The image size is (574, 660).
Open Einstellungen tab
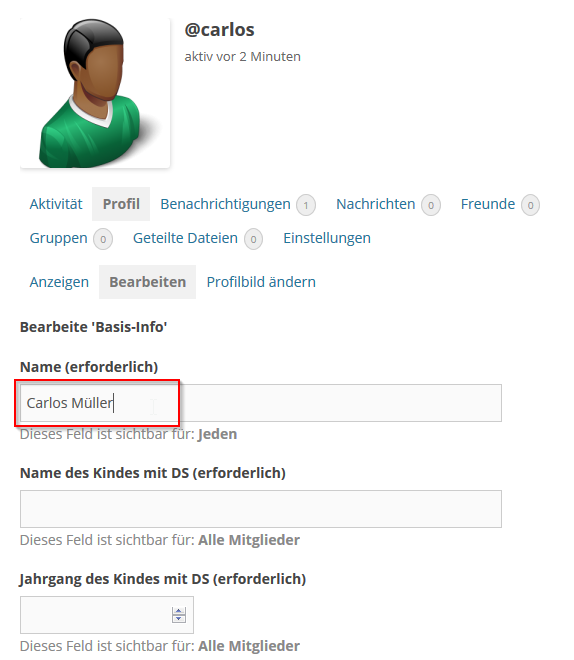pos(327,238)
